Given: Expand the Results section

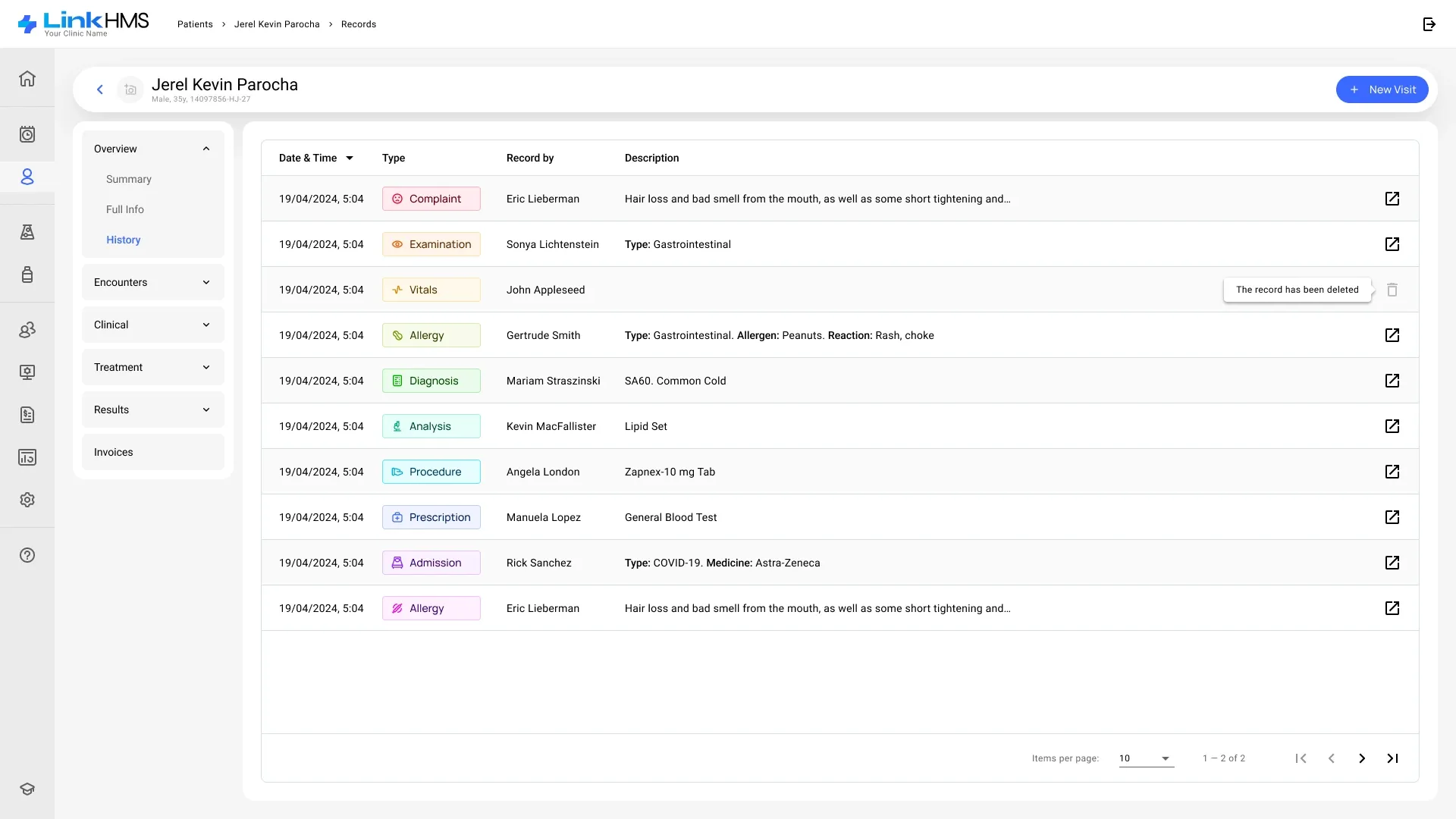Looking at the screenshot, I should coord(153,409).
